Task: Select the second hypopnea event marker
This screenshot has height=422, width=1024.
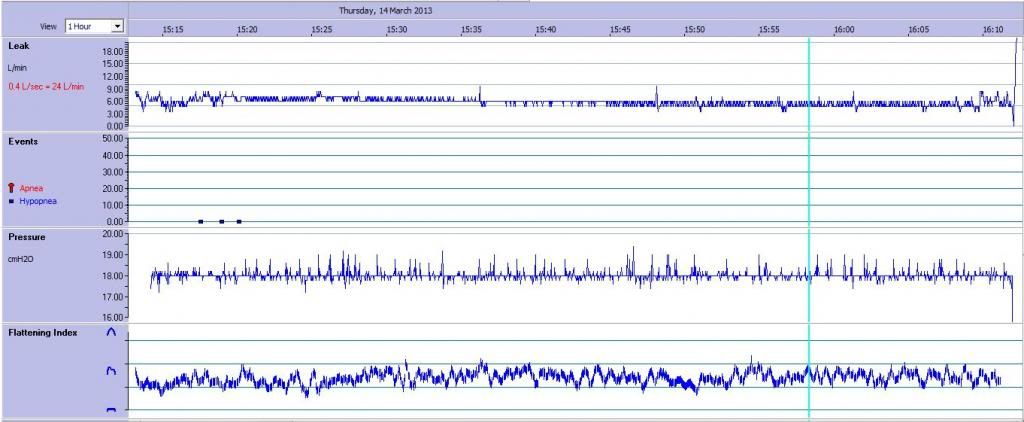Action: [x=221, y=221]
